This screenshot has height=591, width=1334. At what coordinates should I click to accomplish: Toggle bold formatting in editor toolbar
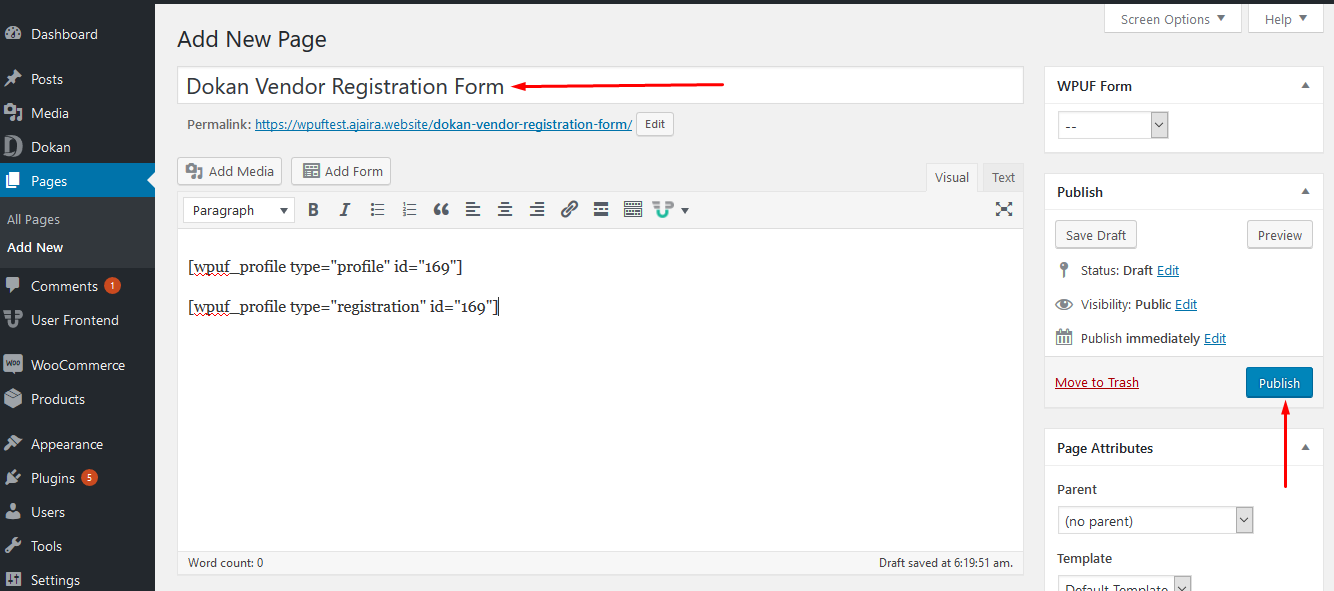pos(313,210)
